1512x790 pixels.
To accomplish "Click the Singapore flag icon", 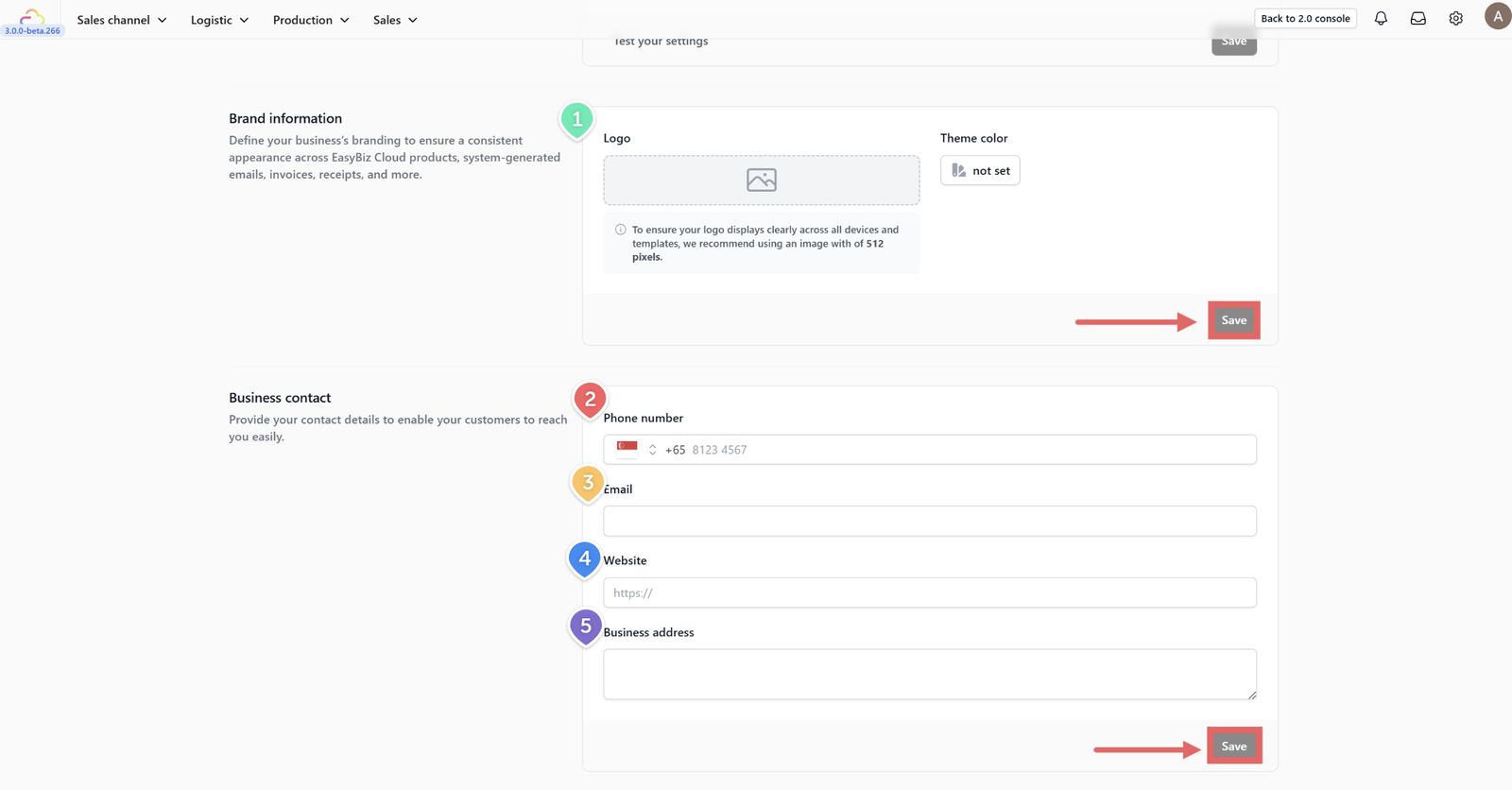I will tap(627, 449).
